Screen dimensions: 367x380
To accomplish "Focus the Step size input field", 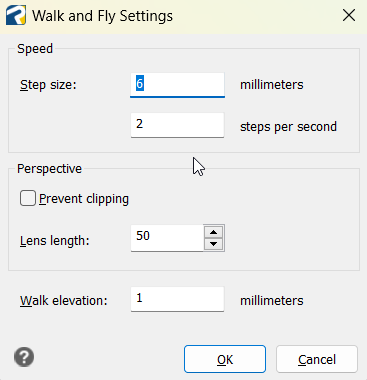I will click(x=177, y=85).
